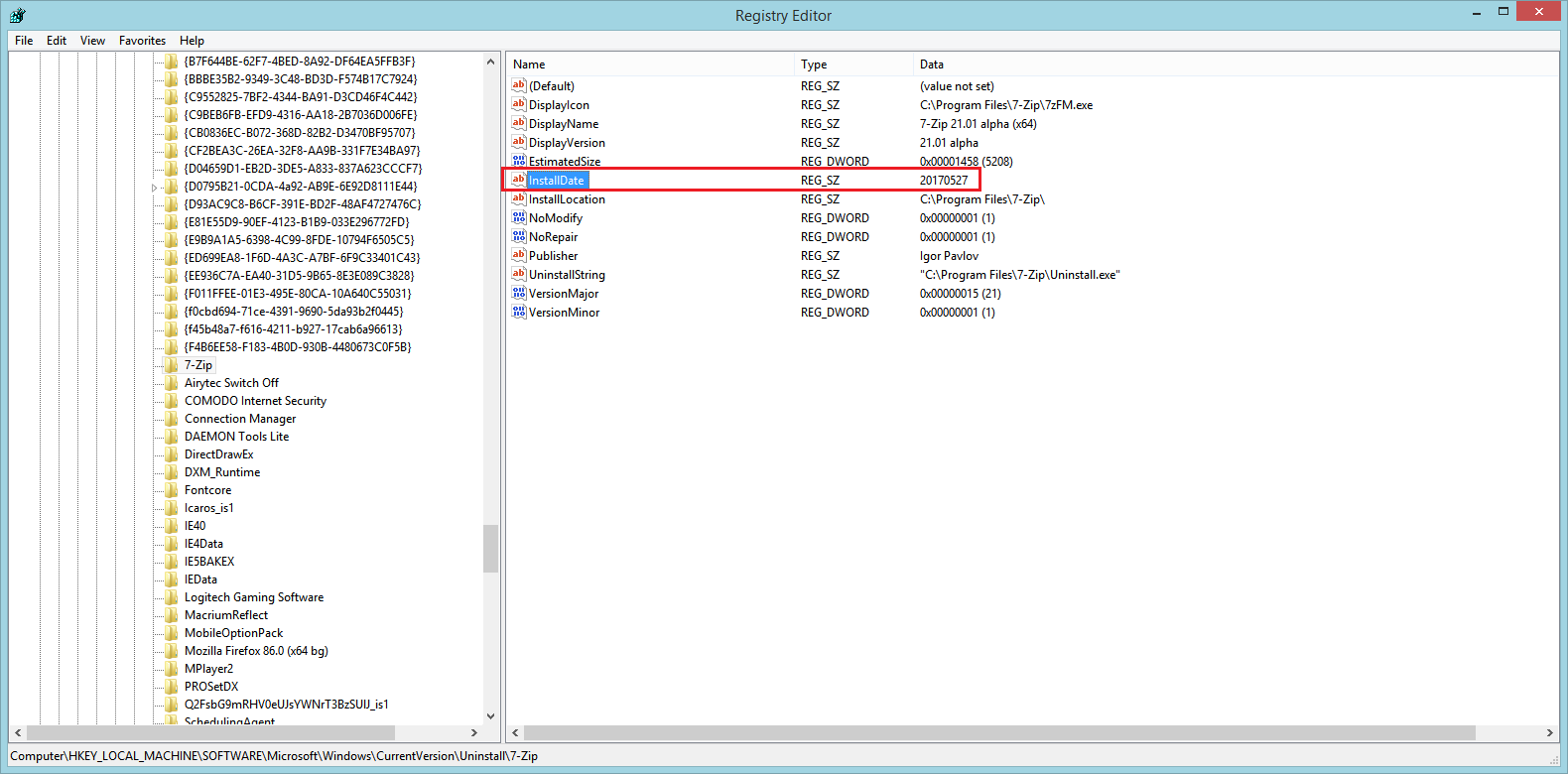Click the Publisher data Igor Pavlov

point(949,256)
